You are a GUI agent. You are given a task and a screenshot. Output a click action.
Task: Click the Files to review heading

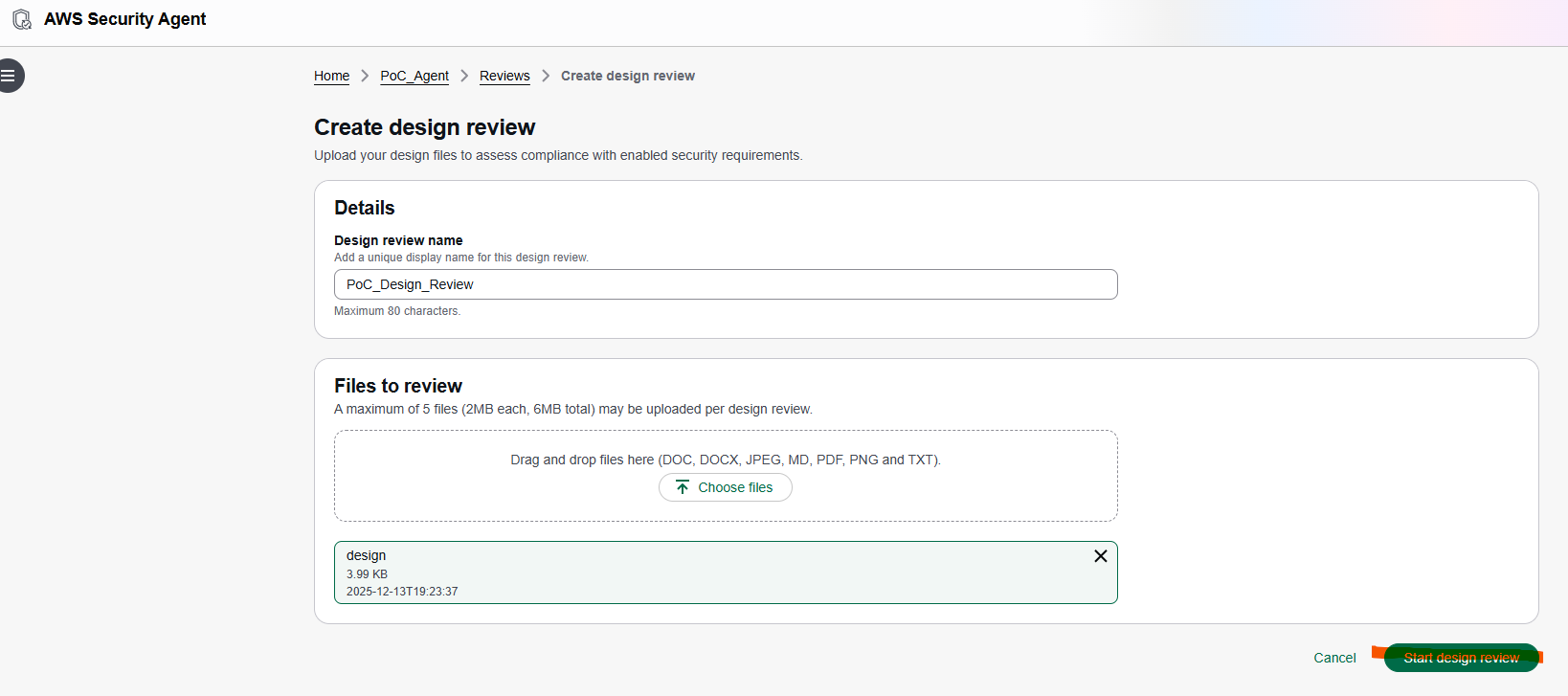pos(398,386)
